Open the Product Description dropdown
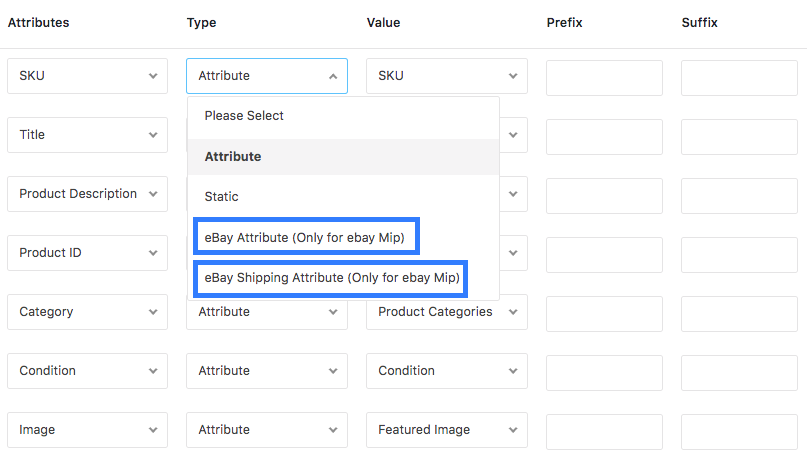 tap(87, 194)
